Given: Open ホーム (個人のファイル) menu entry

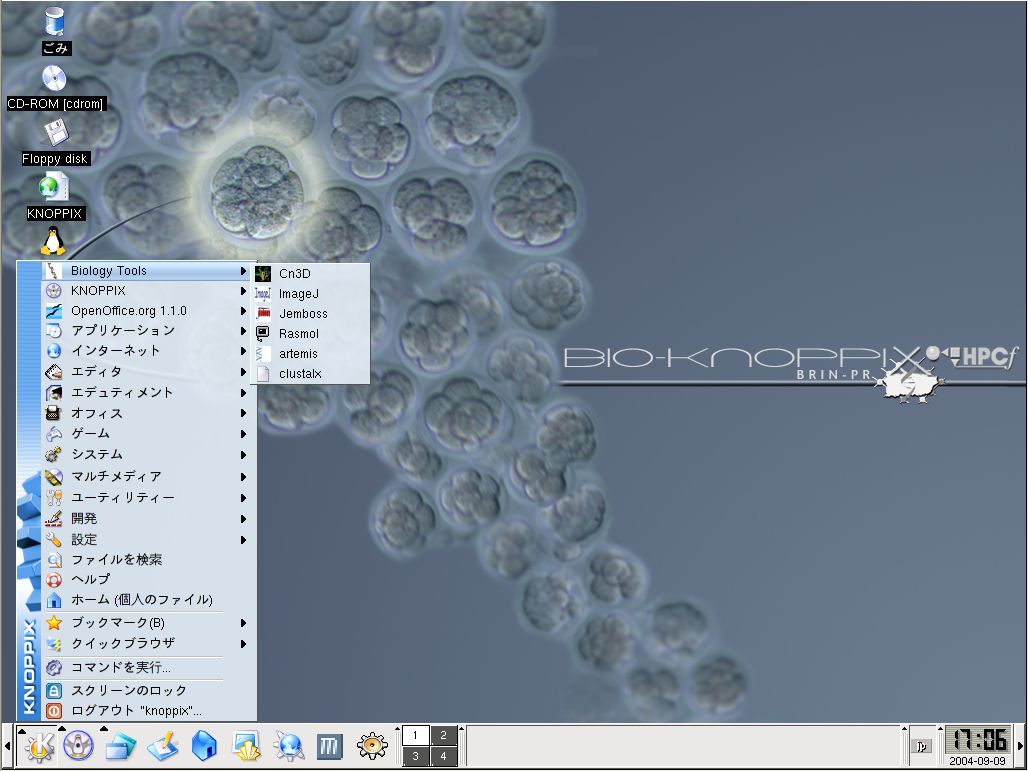Looking at the screenshot, I should coord(149,600).
